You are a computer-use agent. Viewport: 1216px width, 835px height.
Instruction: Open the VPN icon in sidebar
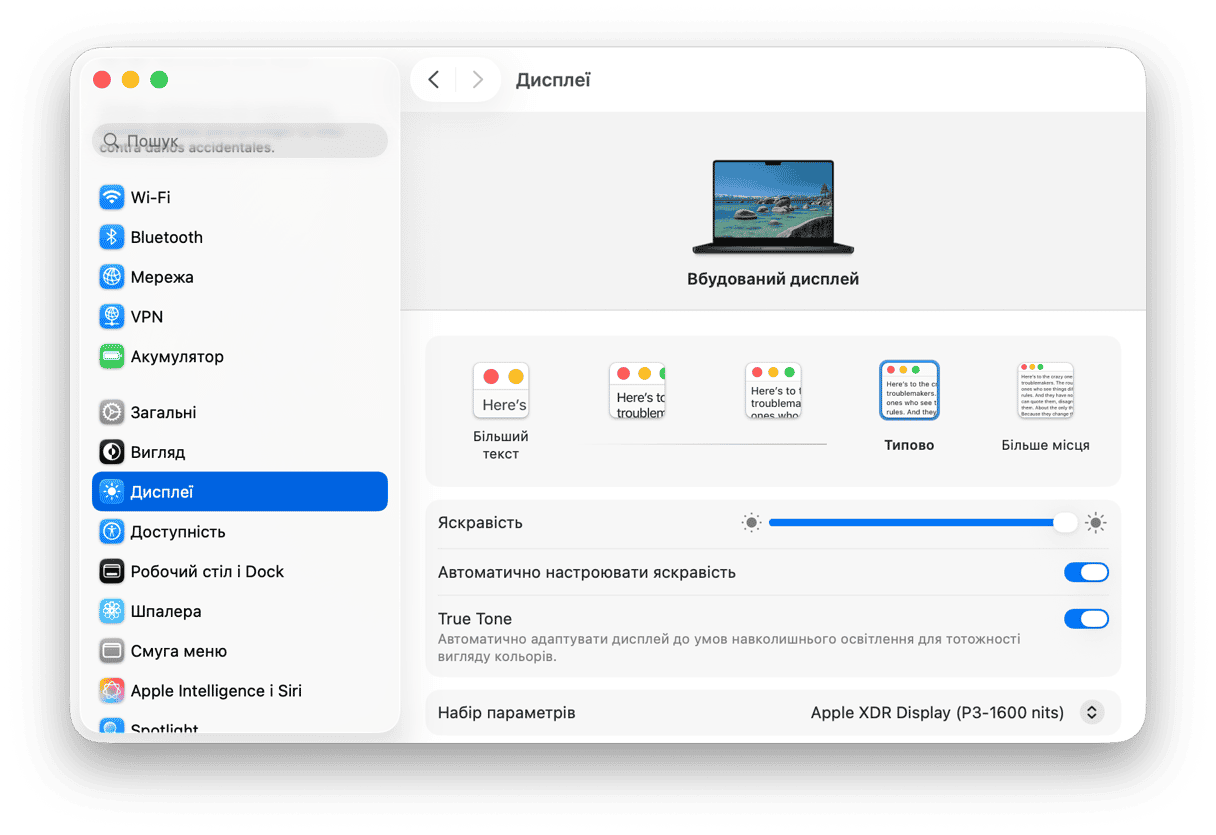[112, 317]
